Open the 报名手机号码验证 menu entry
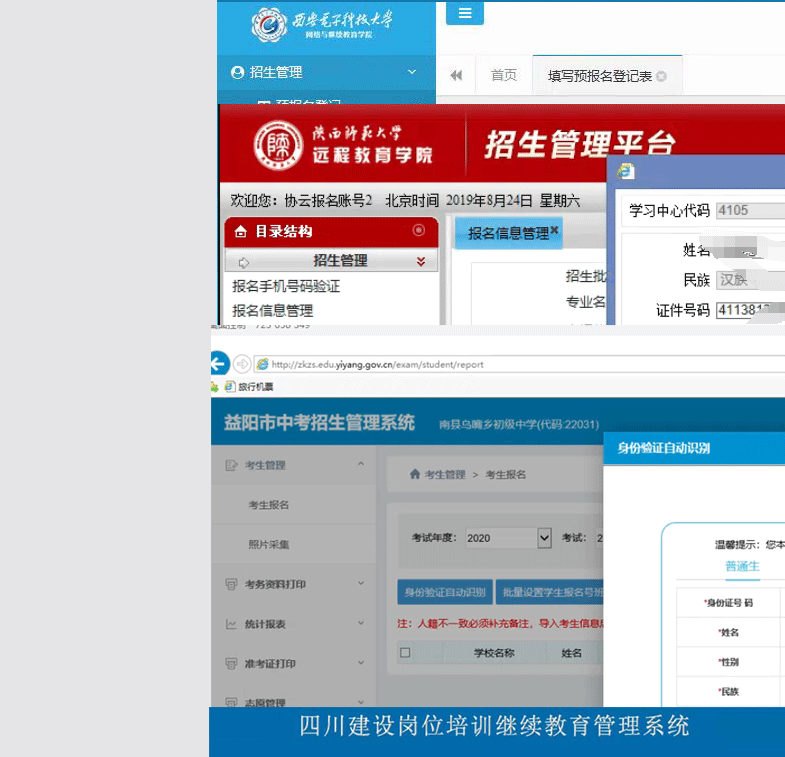785x757 pixels. pyautogui.click(x=286, y=286)
